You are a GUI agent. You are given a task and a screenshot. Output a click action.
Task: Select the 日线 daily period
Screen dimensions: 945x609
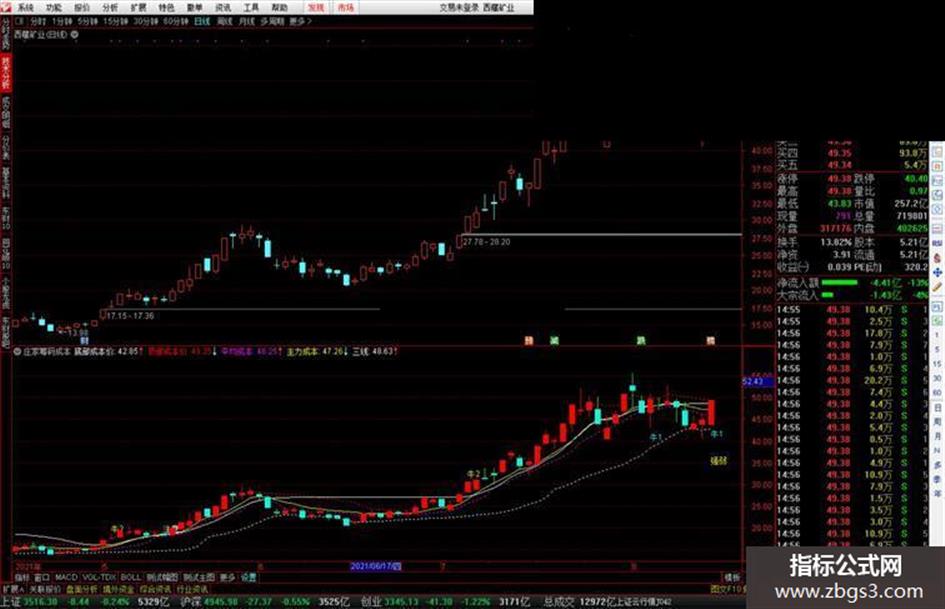click(x=202, y=21)
